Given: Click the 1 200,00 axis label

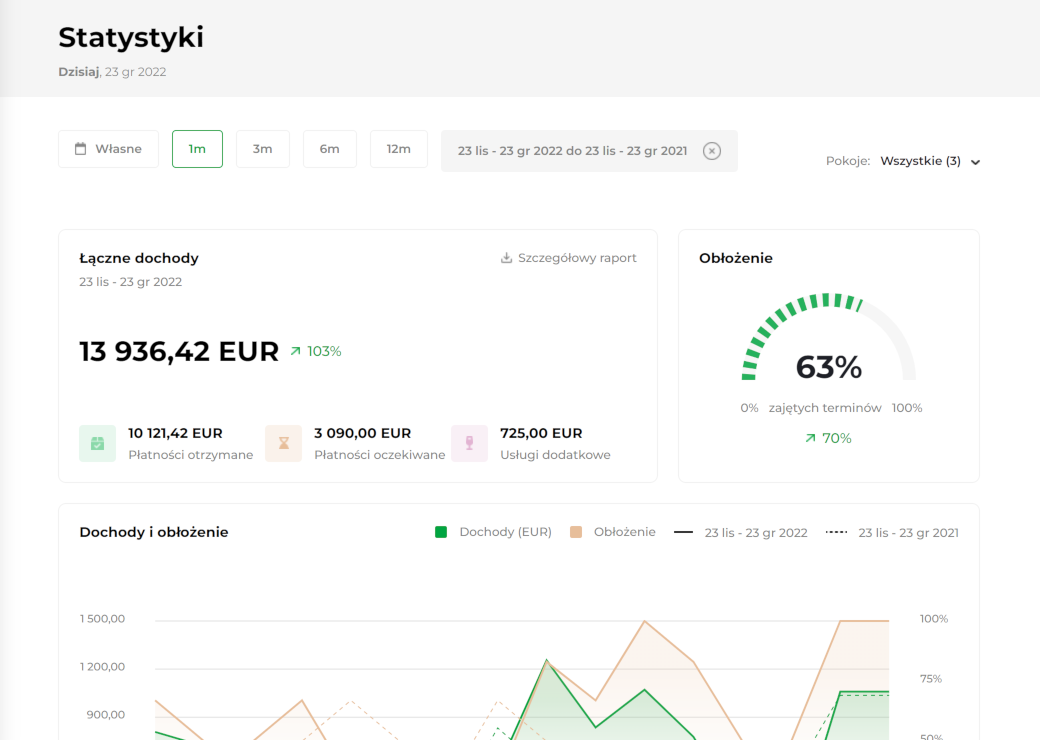Looking at the screenshot, I should [x=102, y=666].
